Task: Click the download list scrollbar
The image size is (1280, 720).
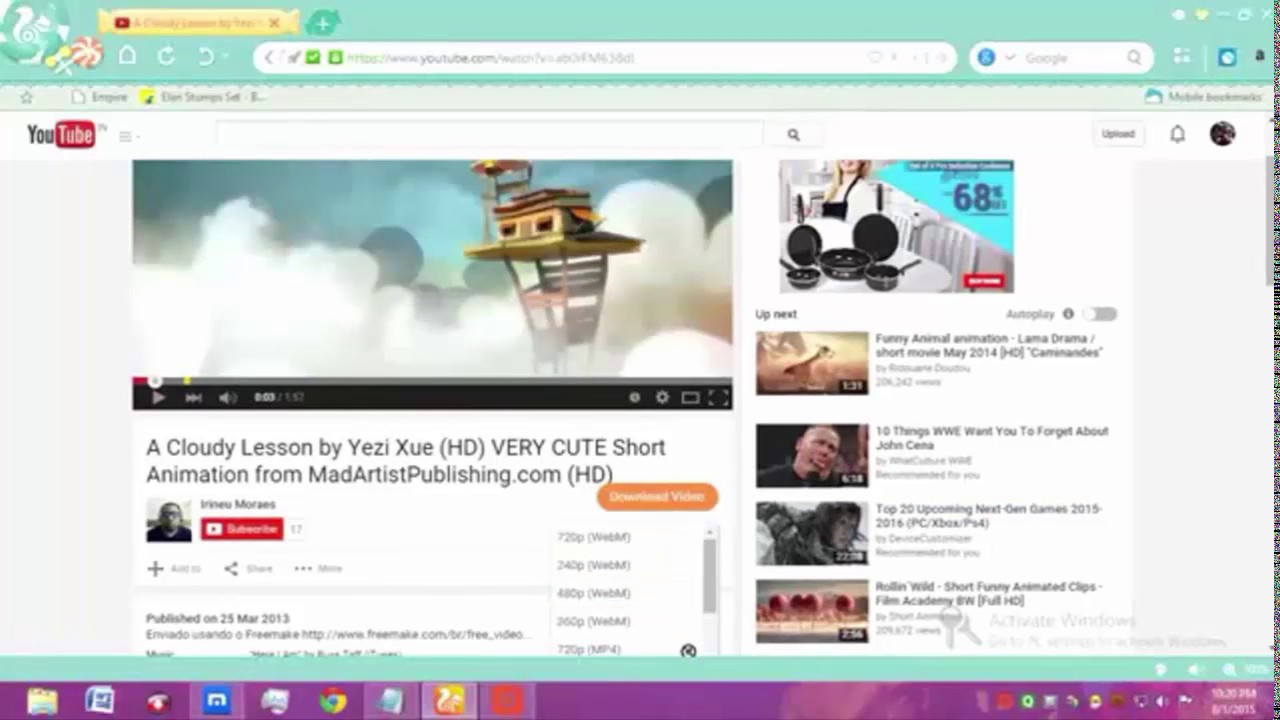Action: tap(710, 575)
